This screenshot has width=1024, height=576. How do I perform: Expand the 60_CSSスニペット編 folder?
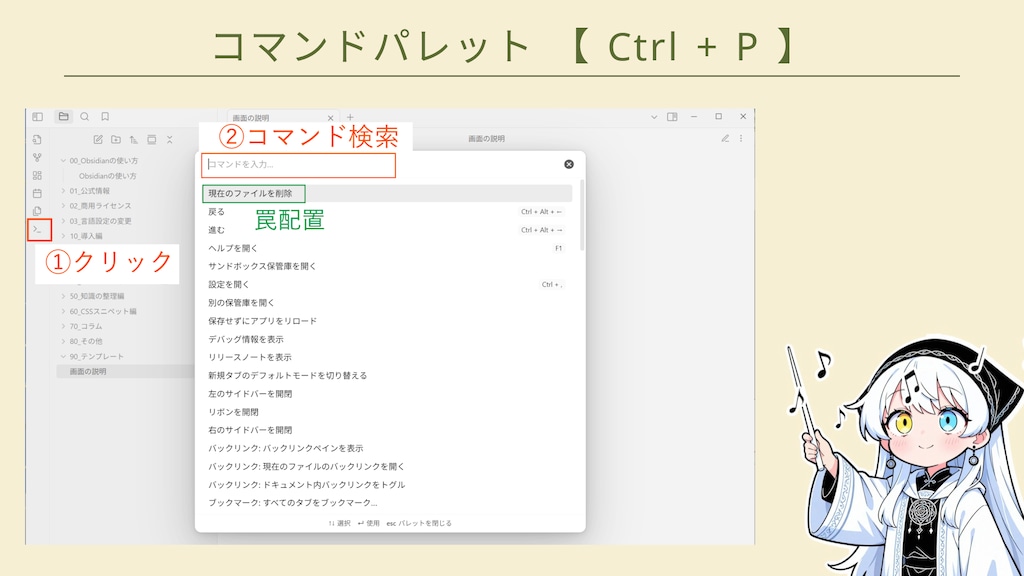point(63,311)
